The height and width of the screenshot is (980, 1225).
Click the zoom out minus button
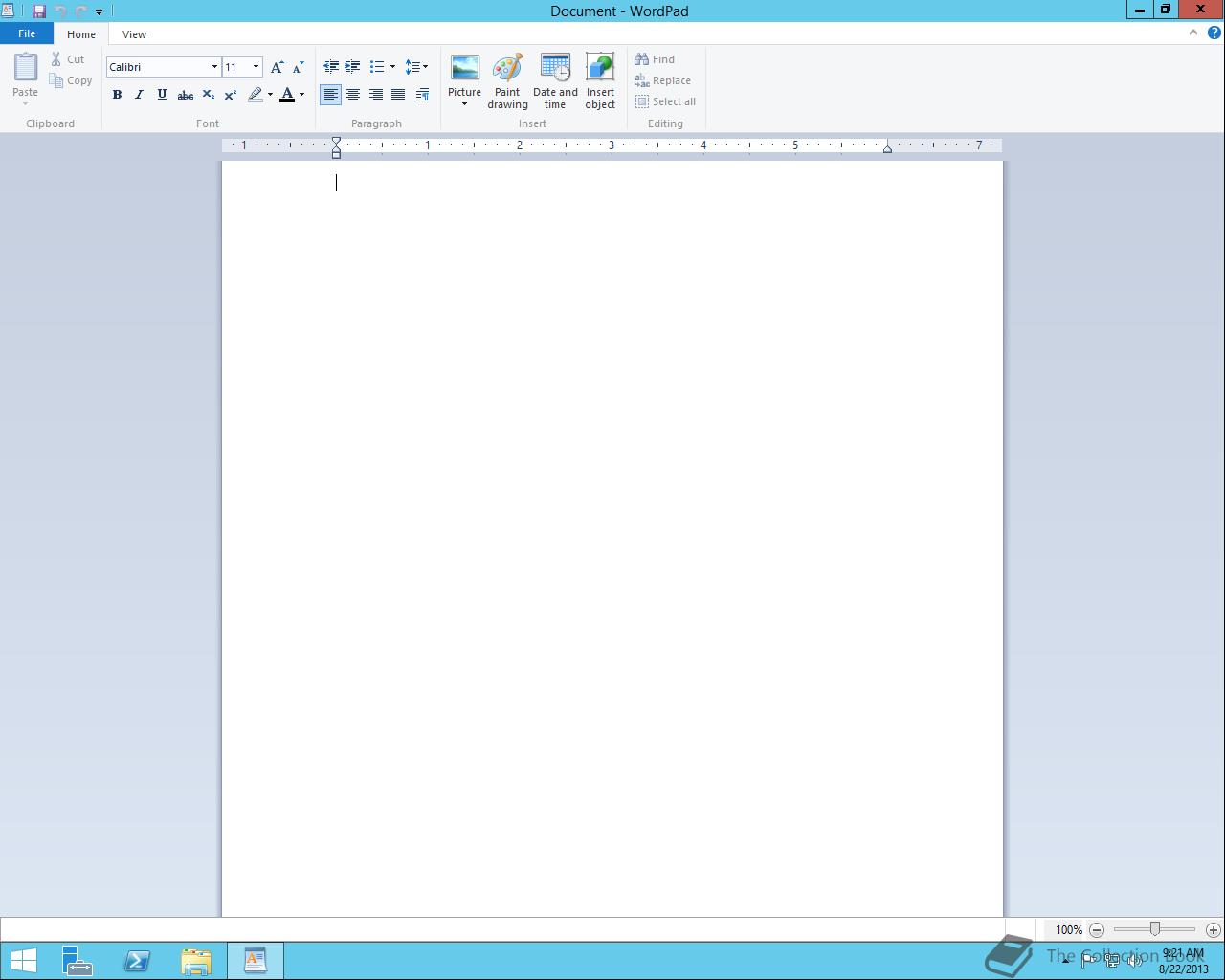(1097, 929)
